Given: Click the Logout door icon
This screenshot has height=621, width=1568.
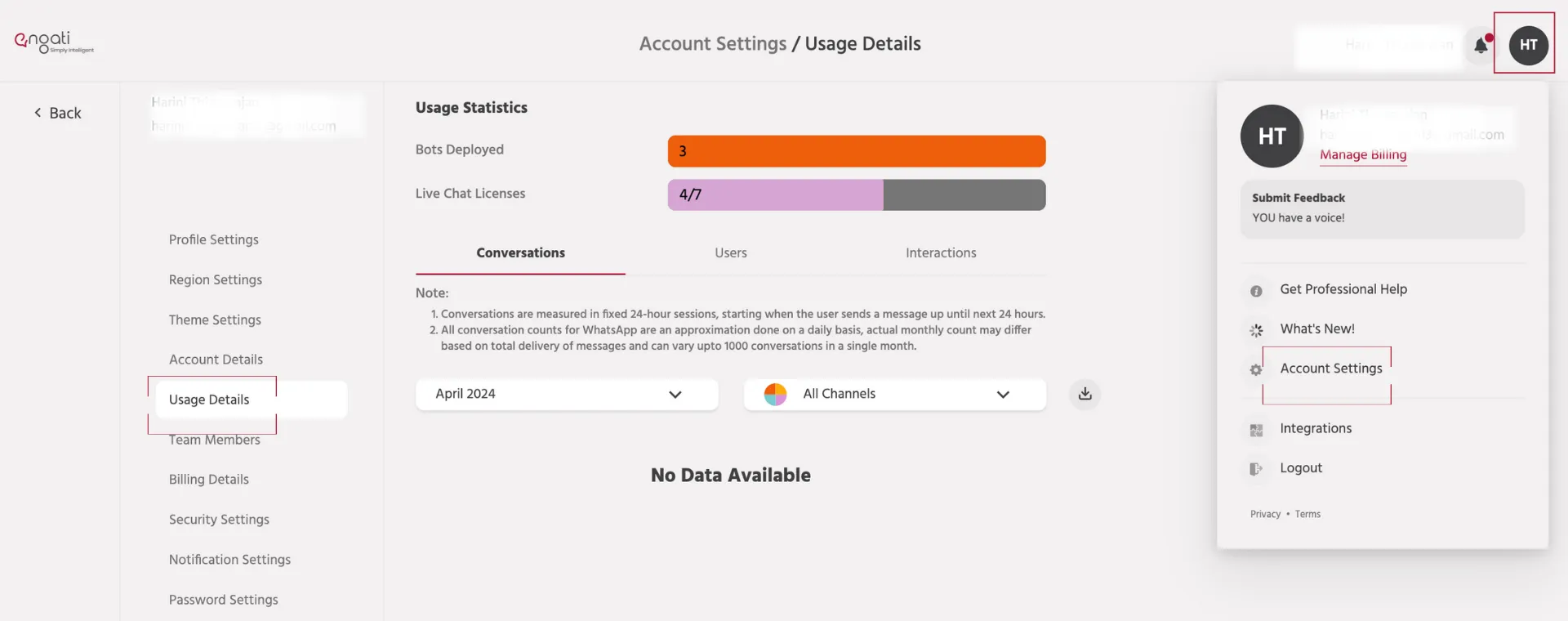Looking at the screenshot, I should tap(1256, 469).
